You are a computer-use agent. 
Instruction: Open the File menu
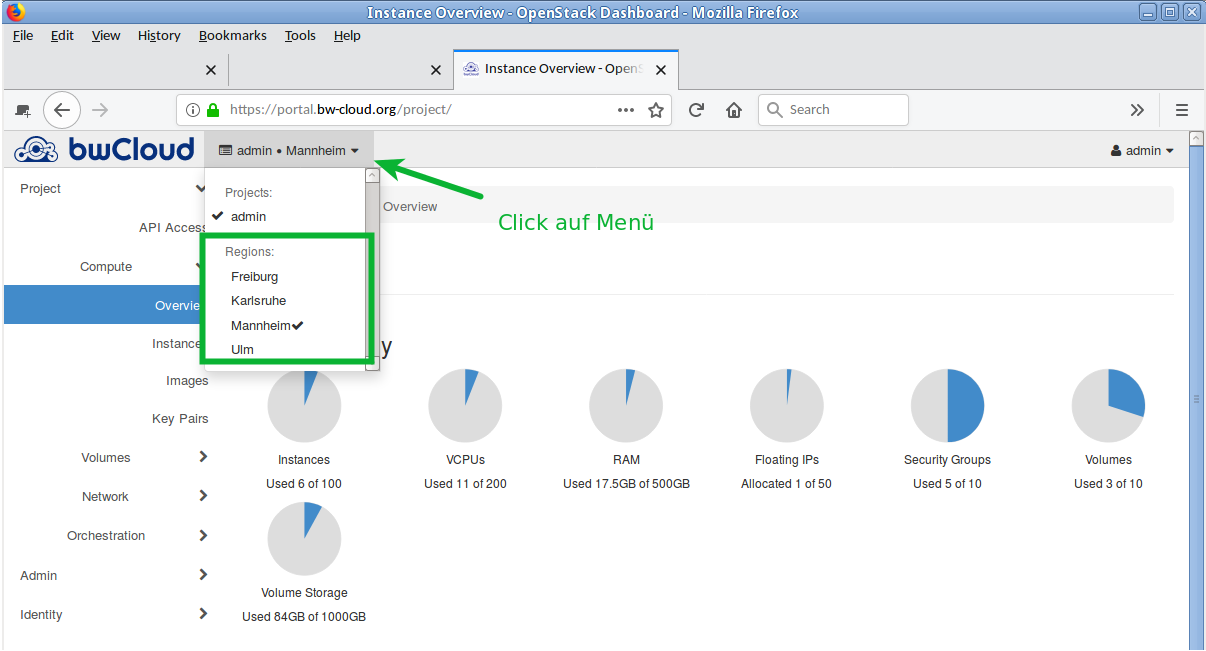(23, 35)
